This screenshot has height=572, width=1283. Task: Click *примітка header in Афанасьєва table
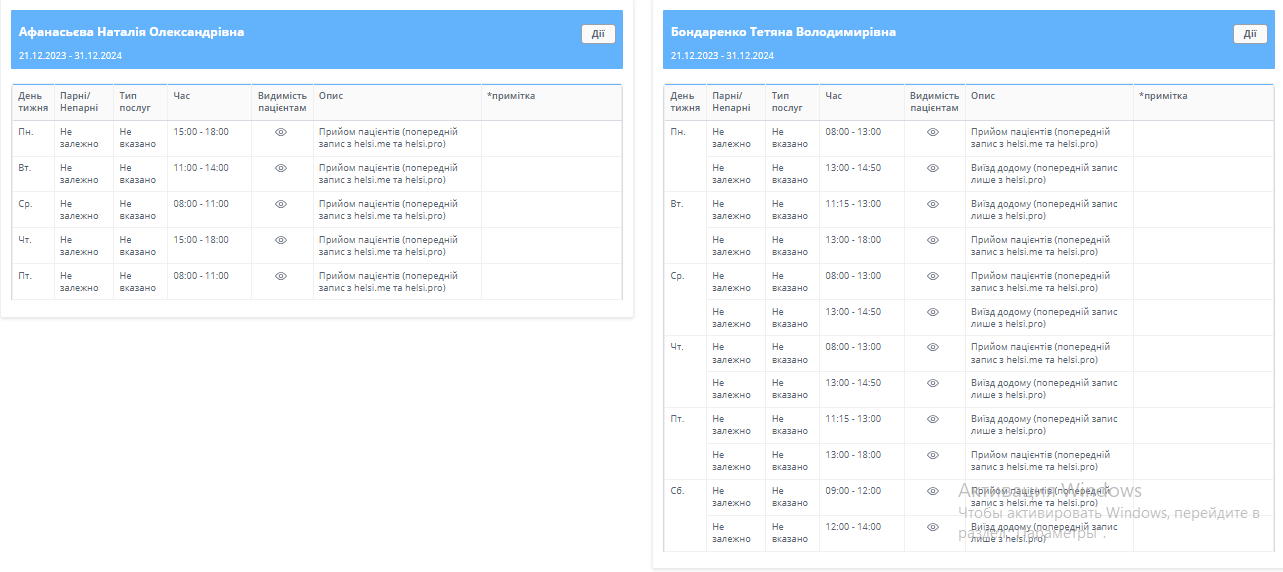pyautogui.click(x=511, y=96)
